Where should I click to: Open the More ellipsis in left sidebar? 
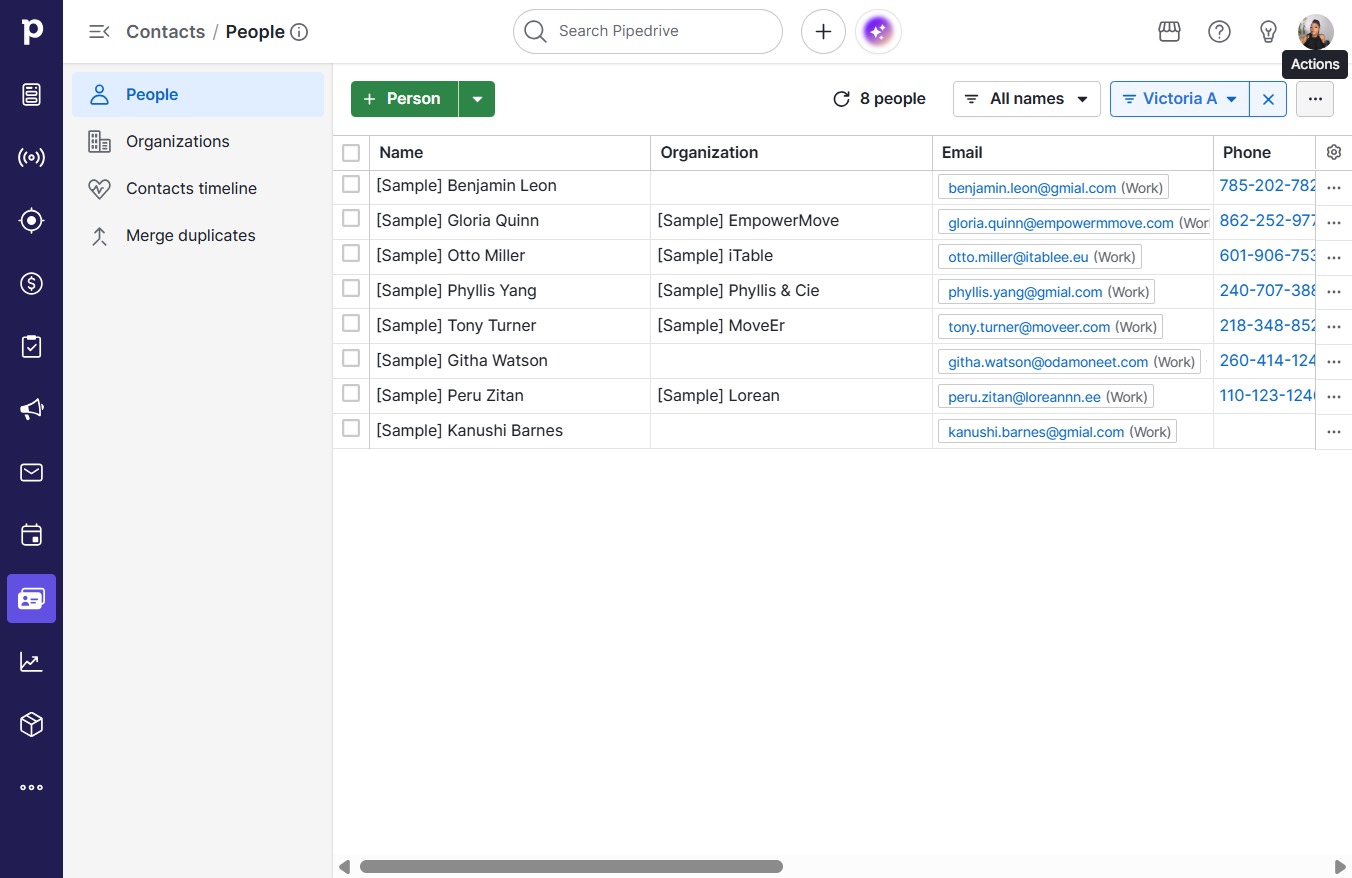coord(32,788)
